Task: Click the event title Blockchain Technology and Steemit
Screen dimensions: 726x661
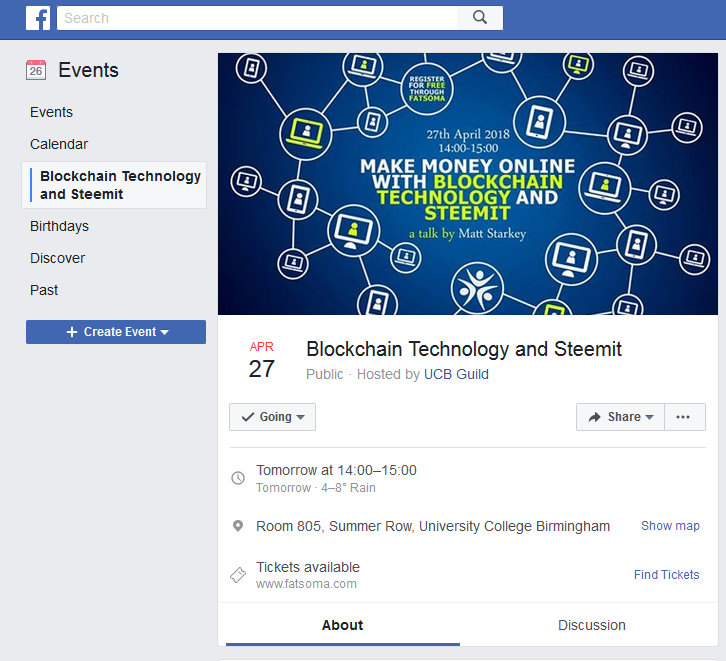Action: 464,349
